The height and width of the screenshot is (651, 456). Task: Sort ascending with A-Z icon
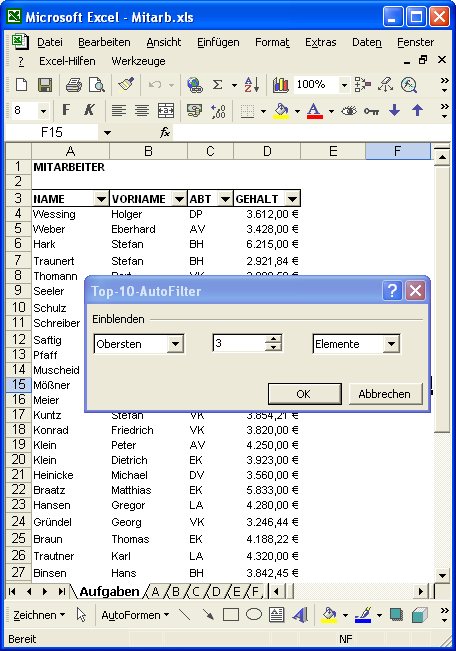click(252, 85)
